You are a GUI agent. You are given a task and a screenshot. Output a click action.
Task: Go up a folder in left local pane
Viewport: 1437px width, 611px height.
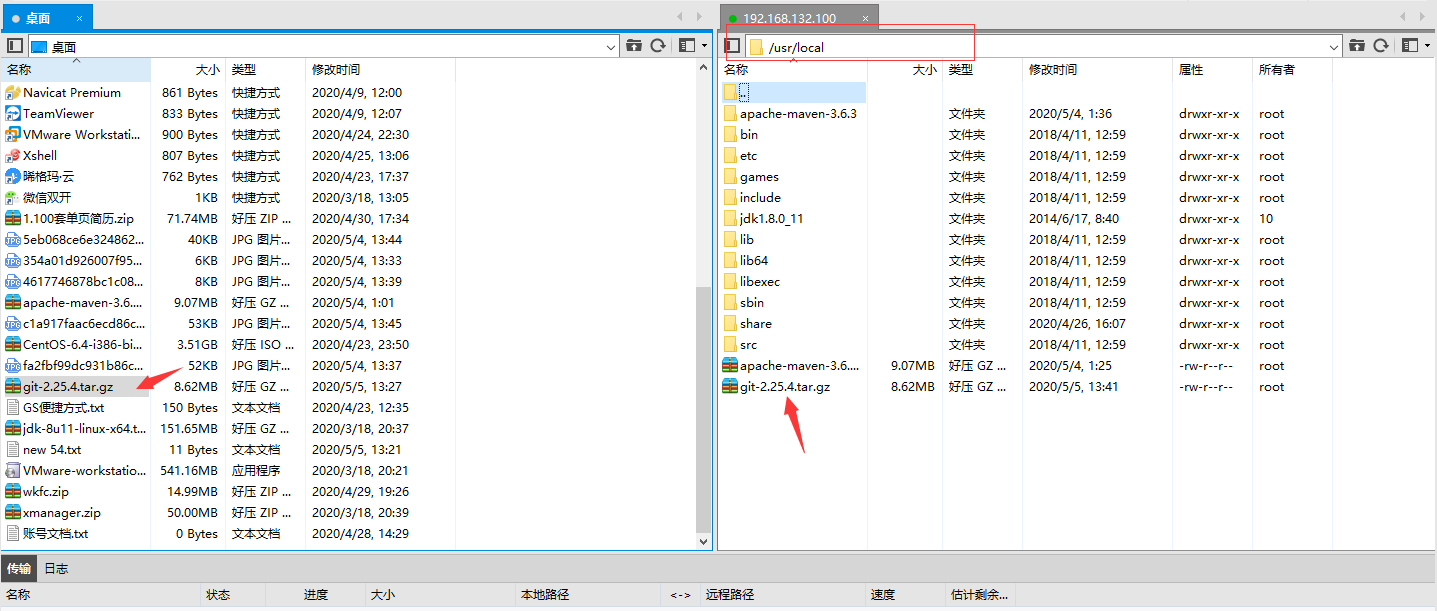pyautogui.click(x=634, y=46)
